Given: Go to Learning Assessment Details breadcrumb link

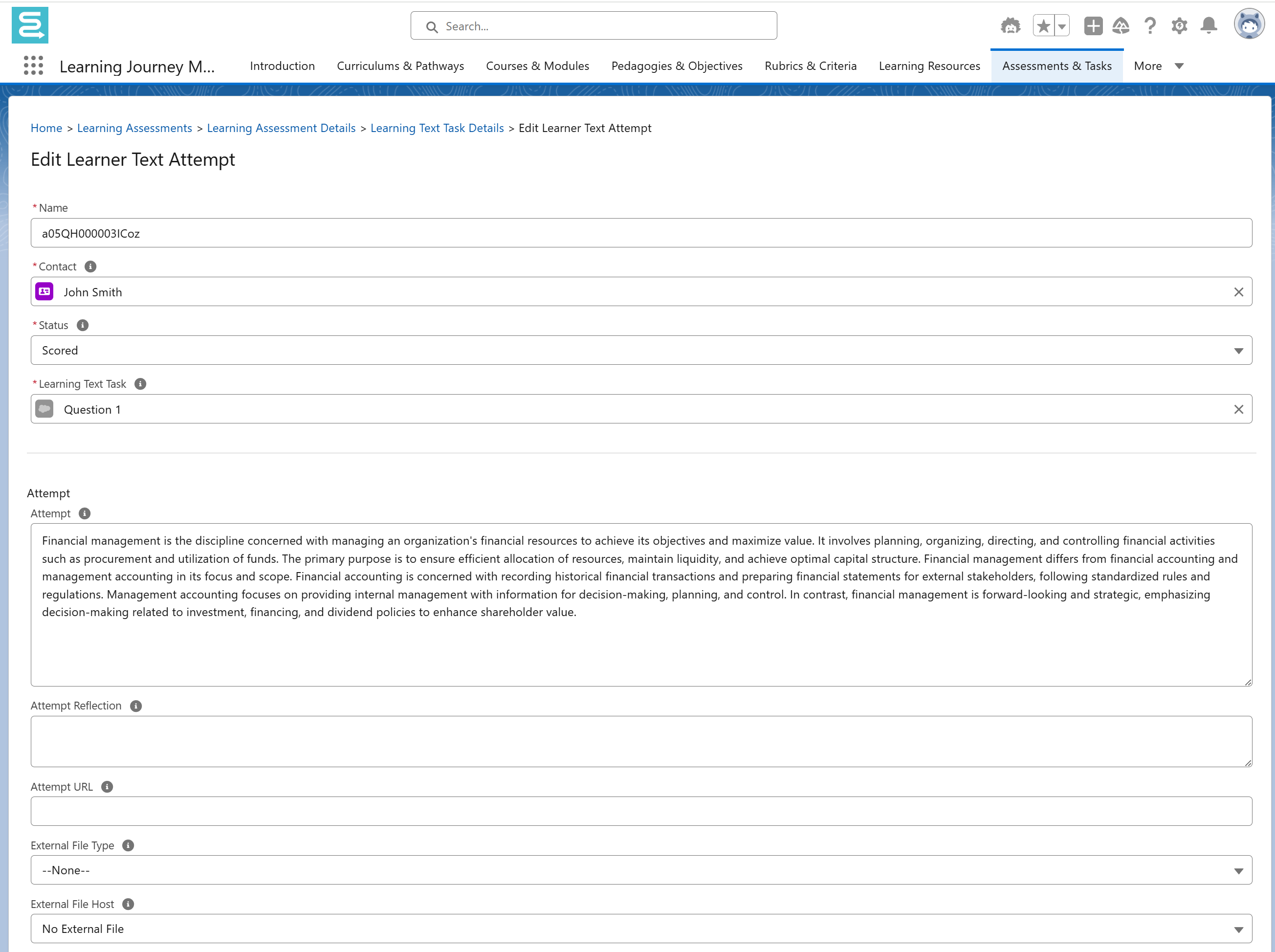Looking at the screenshot, I should [281, 128].
